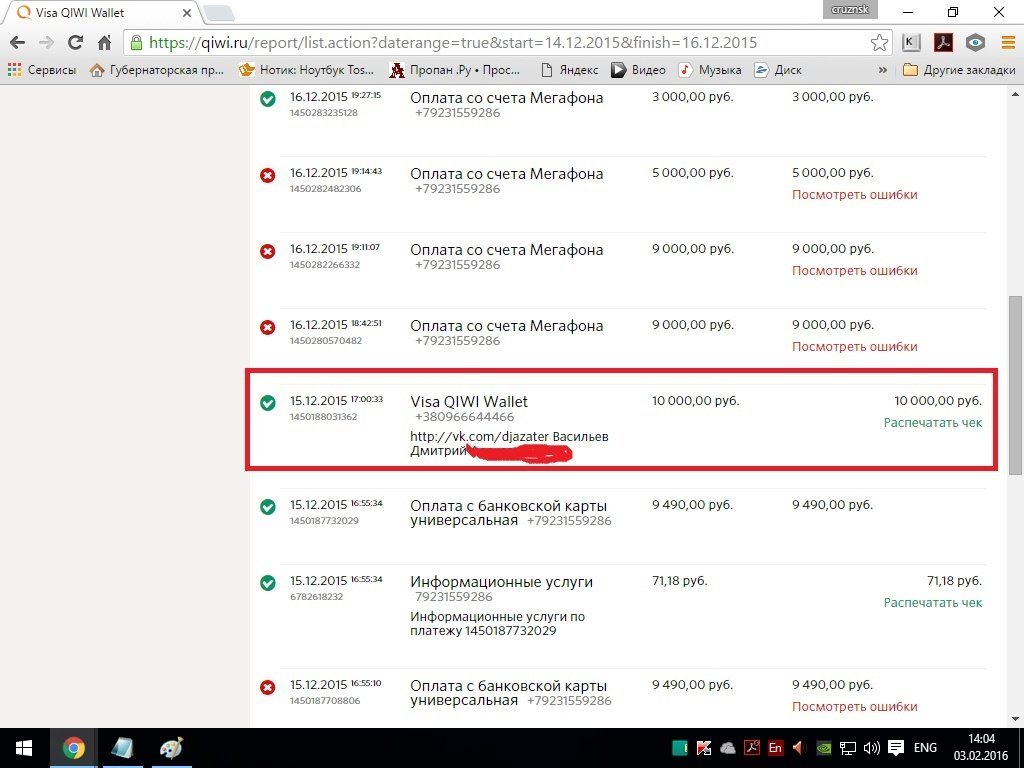Open Распечатать чек for the 71,18 payment
This screenshot has height=768, width=1024.
(x=932, y=603)
